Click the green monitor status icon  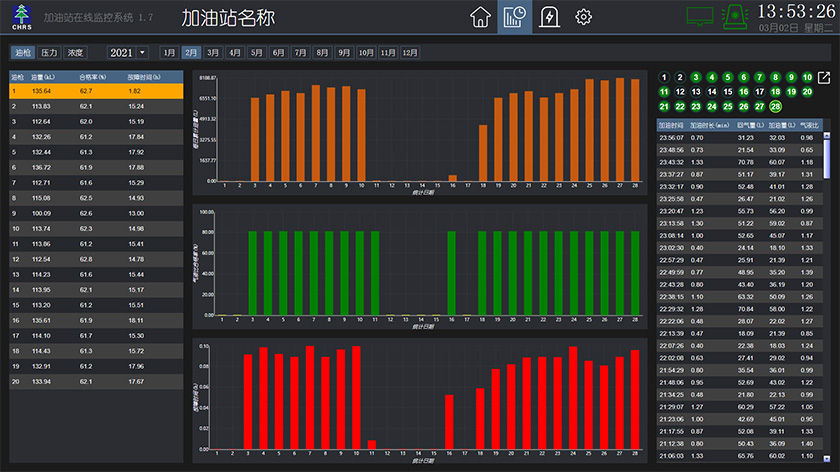tap(700, 16)
